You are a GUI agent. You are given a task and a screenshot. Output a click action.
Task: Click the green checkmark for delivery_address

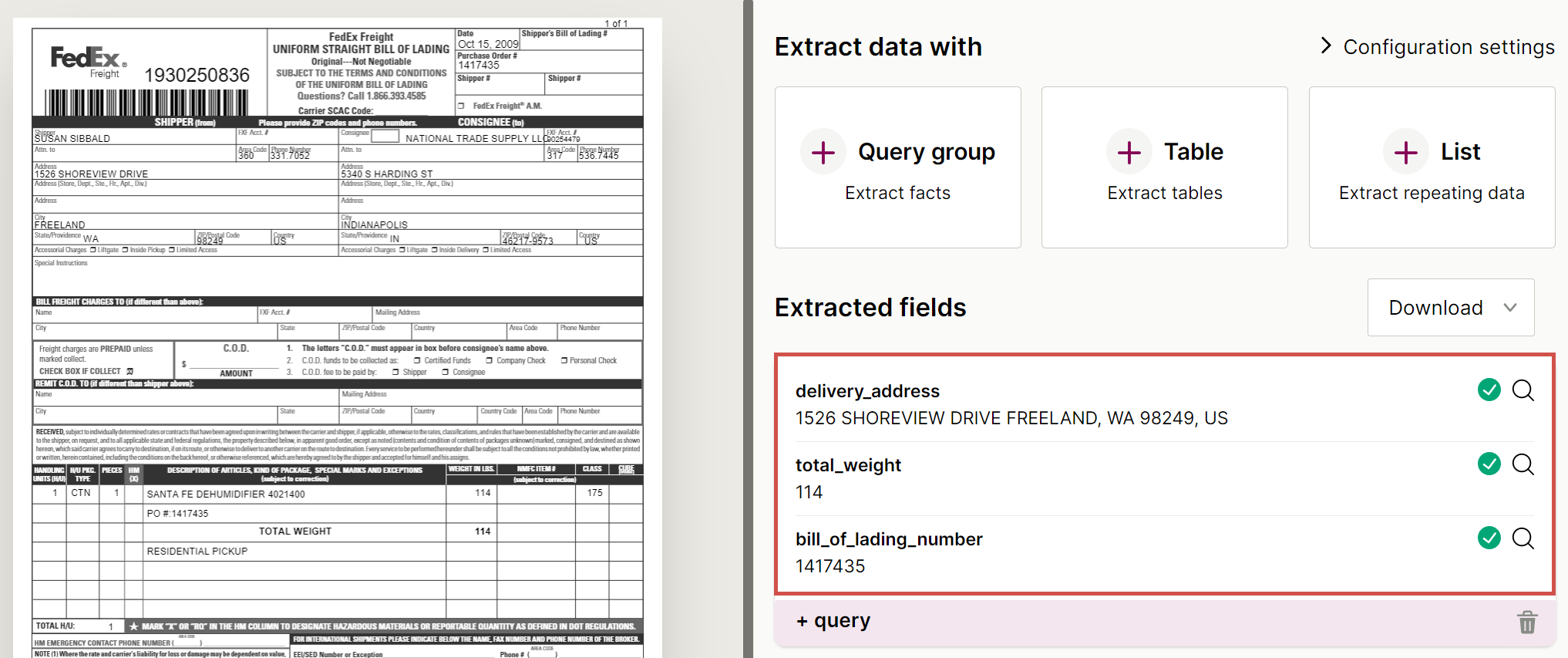[1489, 390]
